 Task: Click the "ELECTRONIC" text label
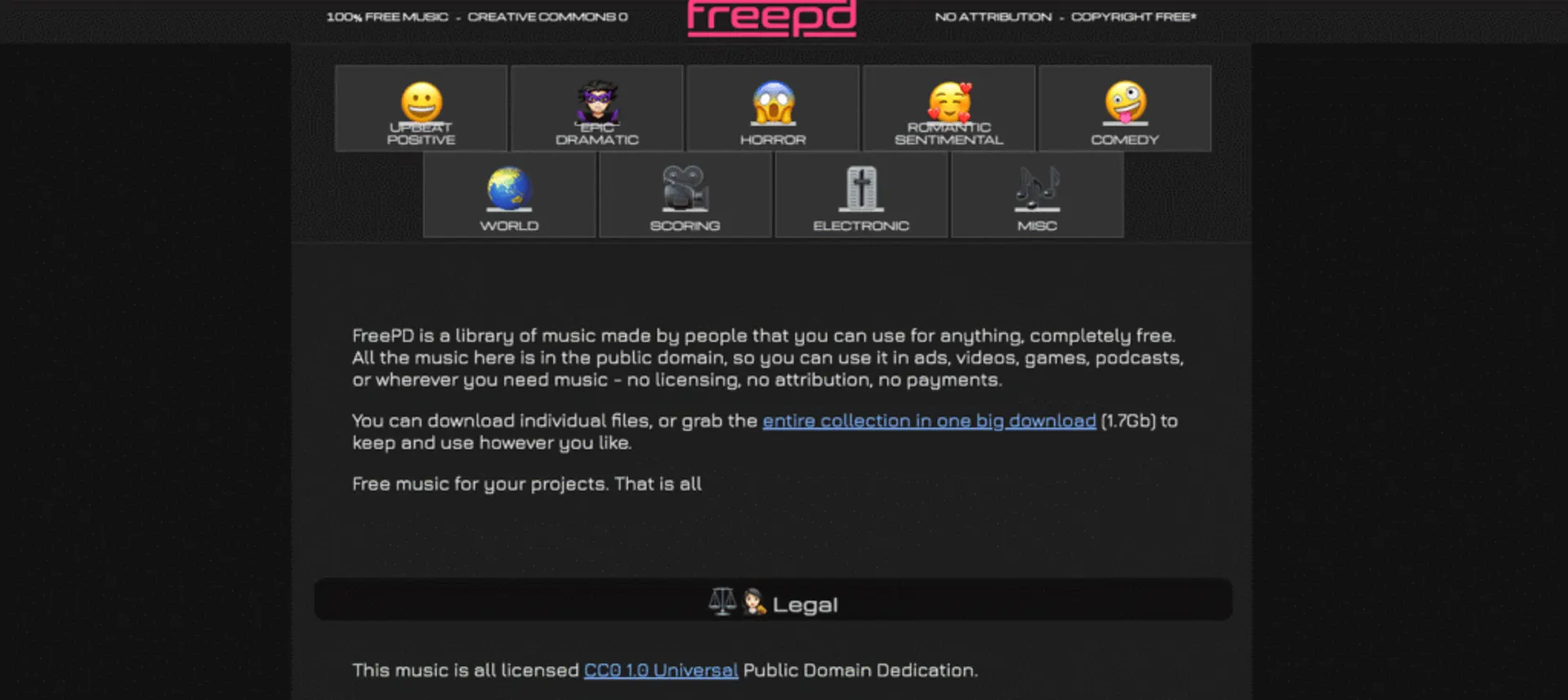pos(861,226)
